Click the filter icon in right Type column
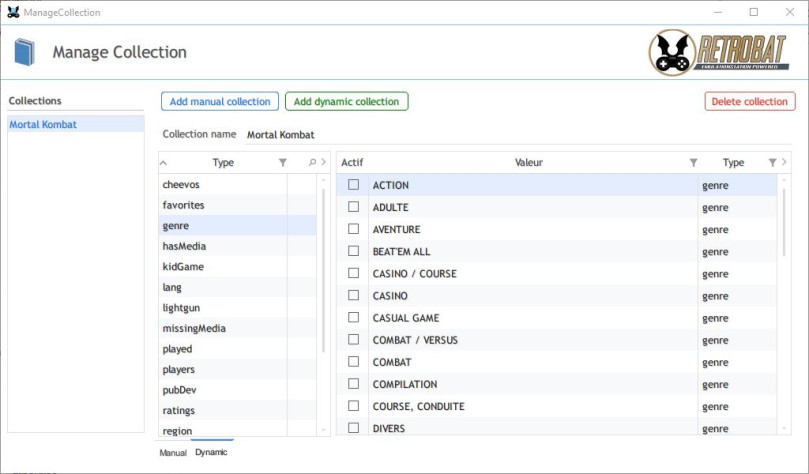The width and height of the screenshot is (809, 474). pyautogui.click(x=772, y=162)
